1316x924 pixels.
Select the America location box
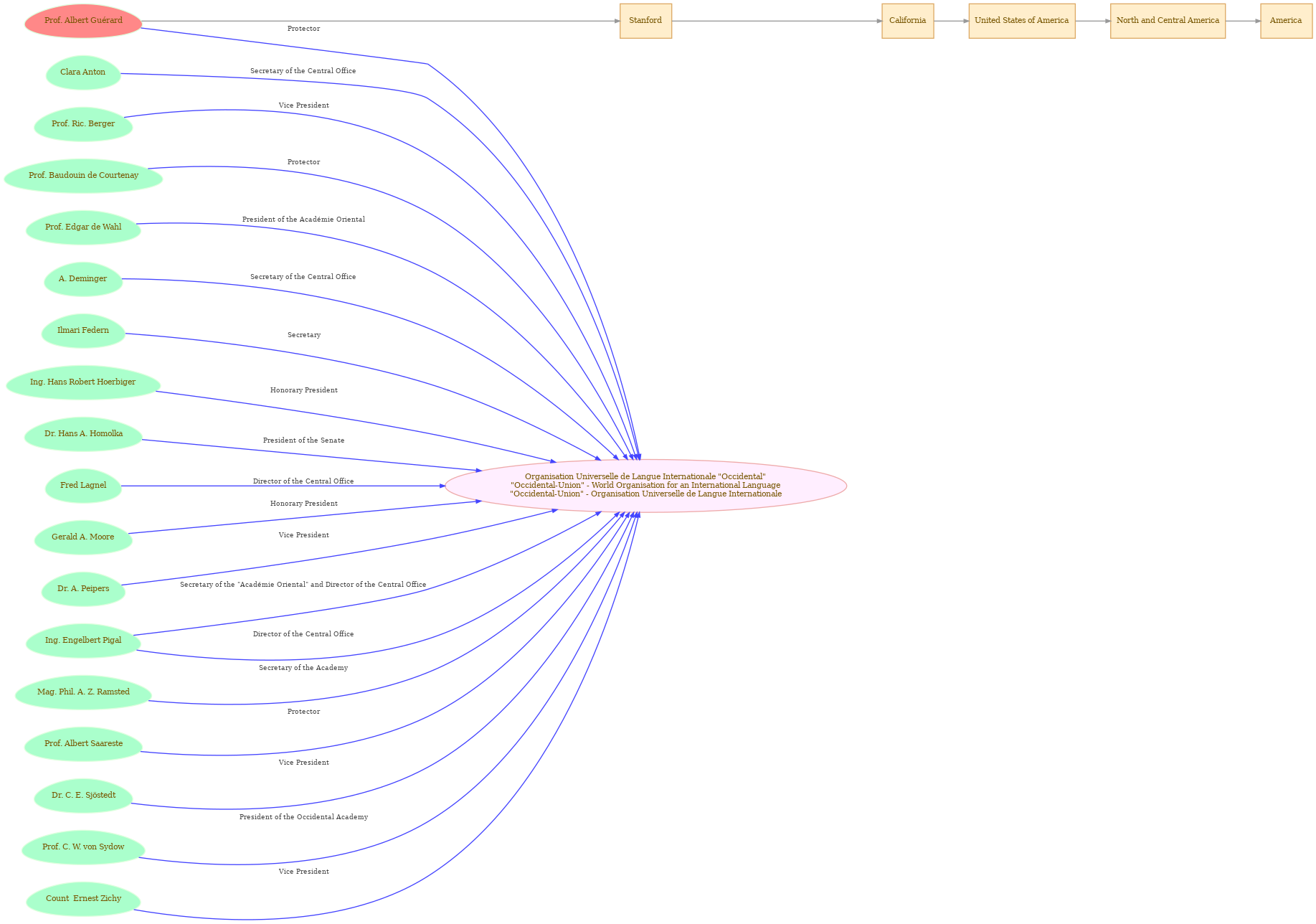[1286, 21]
